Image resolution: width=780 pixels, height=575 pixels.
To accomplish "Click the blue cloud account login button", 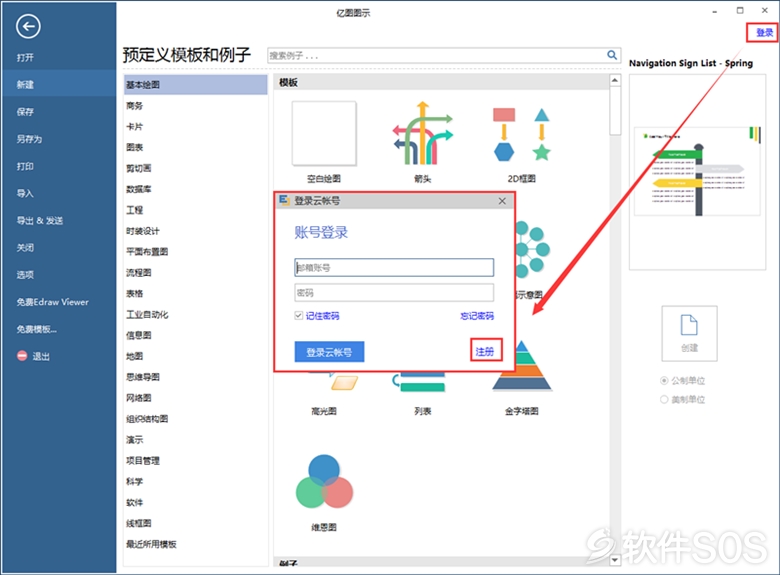I will pos(329,352).
